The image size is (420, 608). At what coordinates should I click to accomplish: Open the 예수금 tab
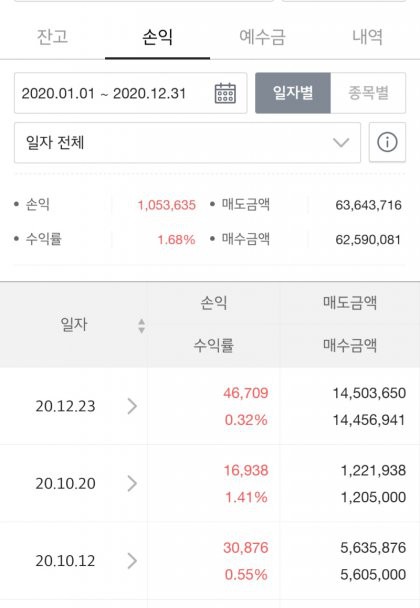(x=263, y=37)
